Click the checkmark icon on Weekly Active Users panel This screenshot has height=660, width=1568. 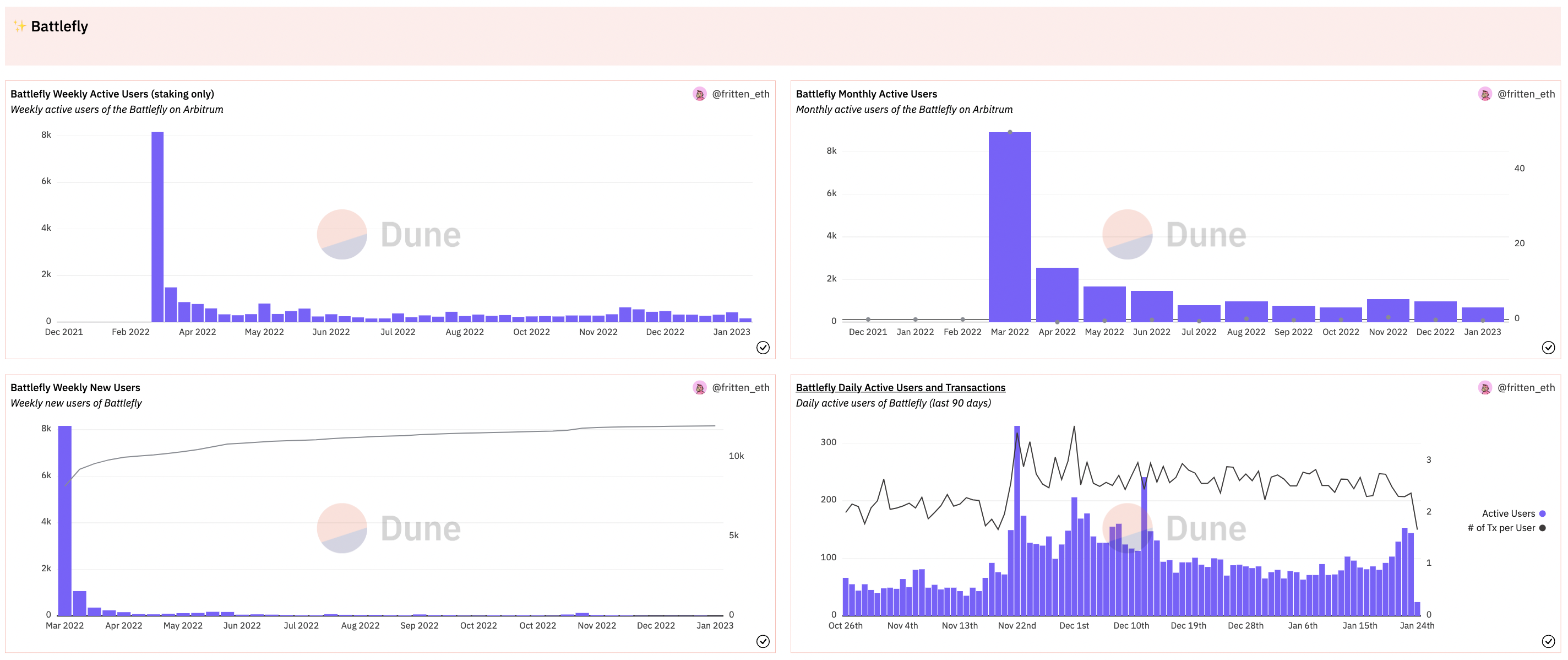tap(763, 348)
